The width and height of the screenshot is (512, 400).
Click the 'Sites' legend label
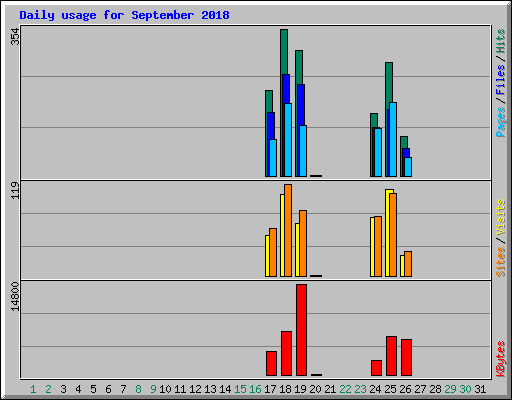pos(500,262)
